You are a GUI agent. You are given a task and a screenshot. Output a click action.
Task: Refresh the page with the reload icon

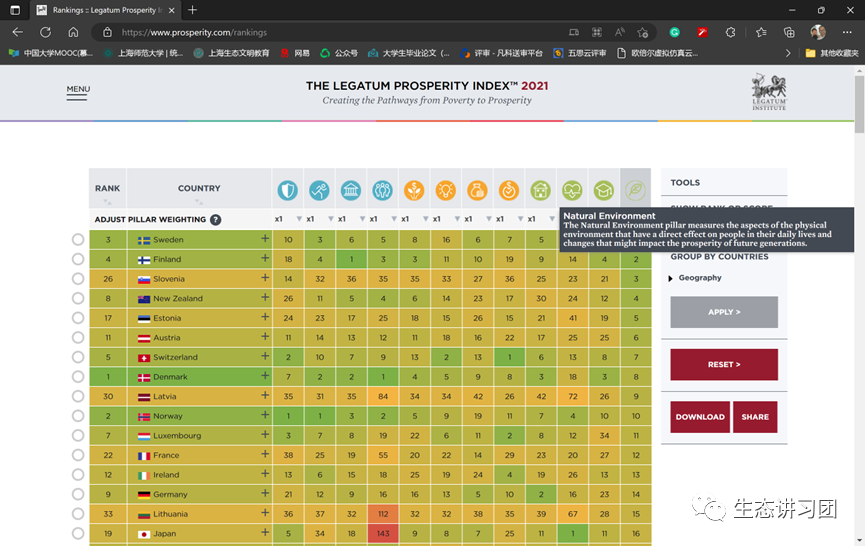click(x=45, y=33)
